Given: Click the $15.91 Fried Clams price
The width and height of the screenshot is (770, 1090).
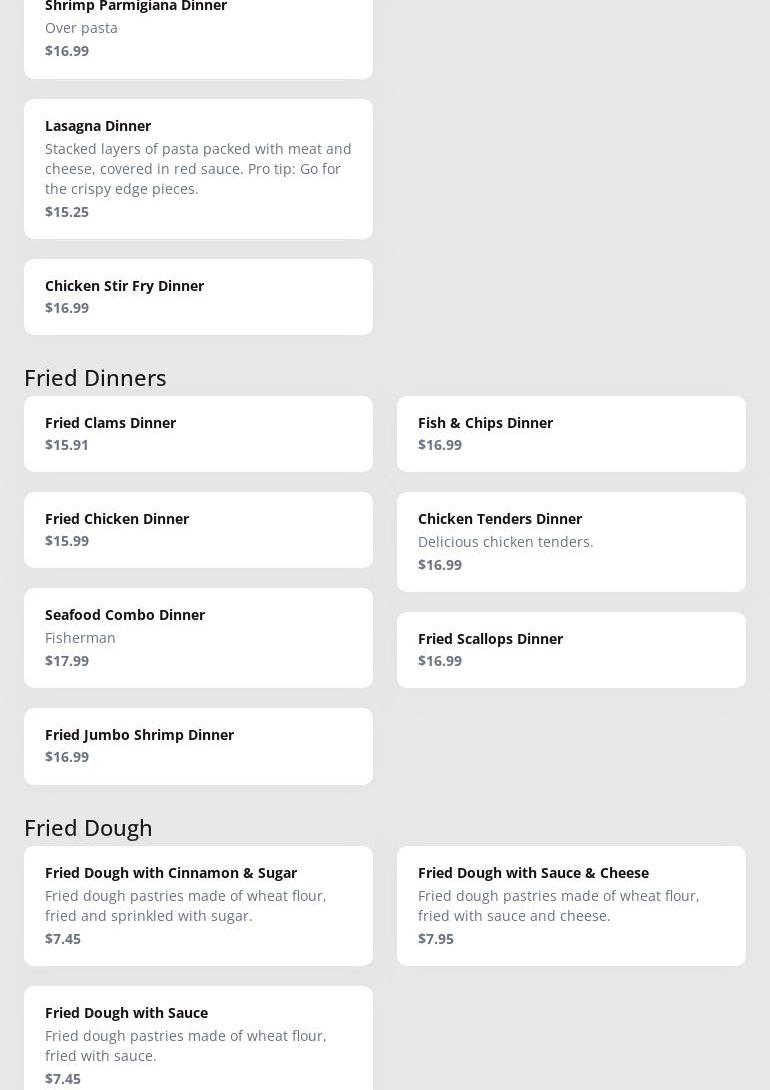Looking at the screenshot, I should point(67,444).
